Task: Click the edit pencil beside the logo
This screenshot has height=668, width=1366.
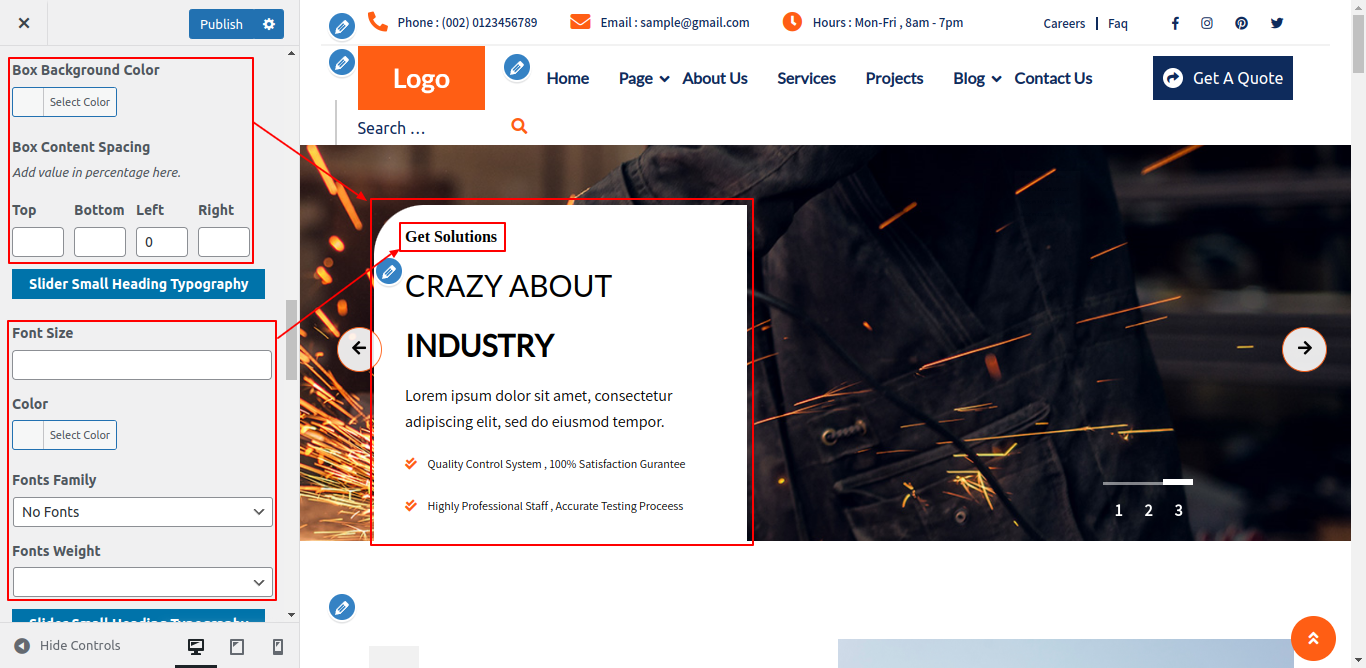Action: [x=342, y=63]
